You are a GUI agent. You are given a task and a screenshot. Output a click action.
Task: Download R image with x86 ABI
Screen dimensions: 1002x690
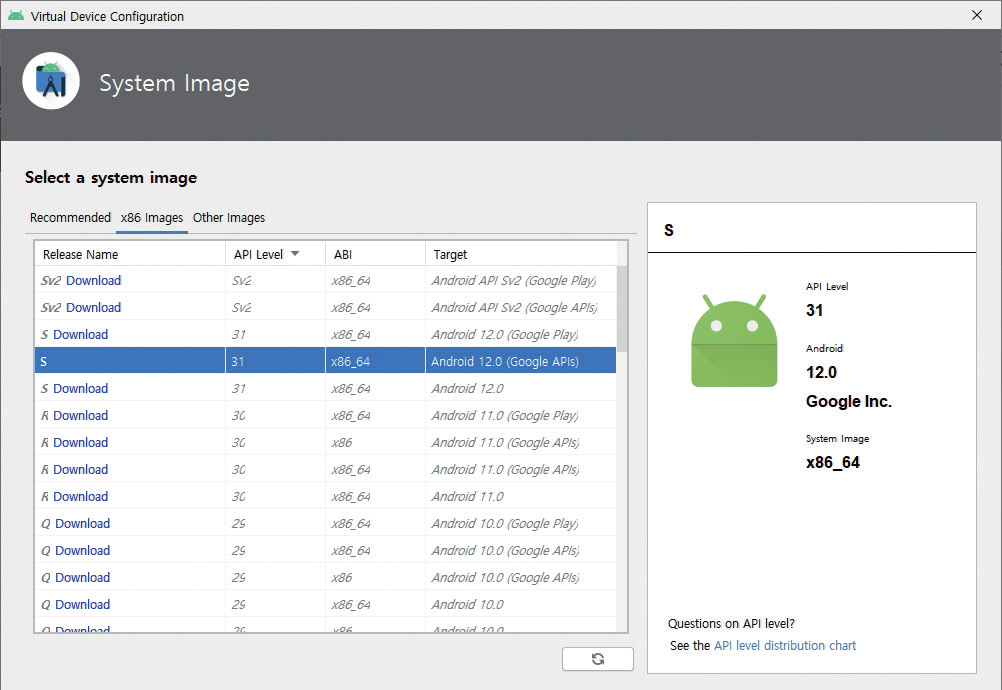(x=81, y=442)
